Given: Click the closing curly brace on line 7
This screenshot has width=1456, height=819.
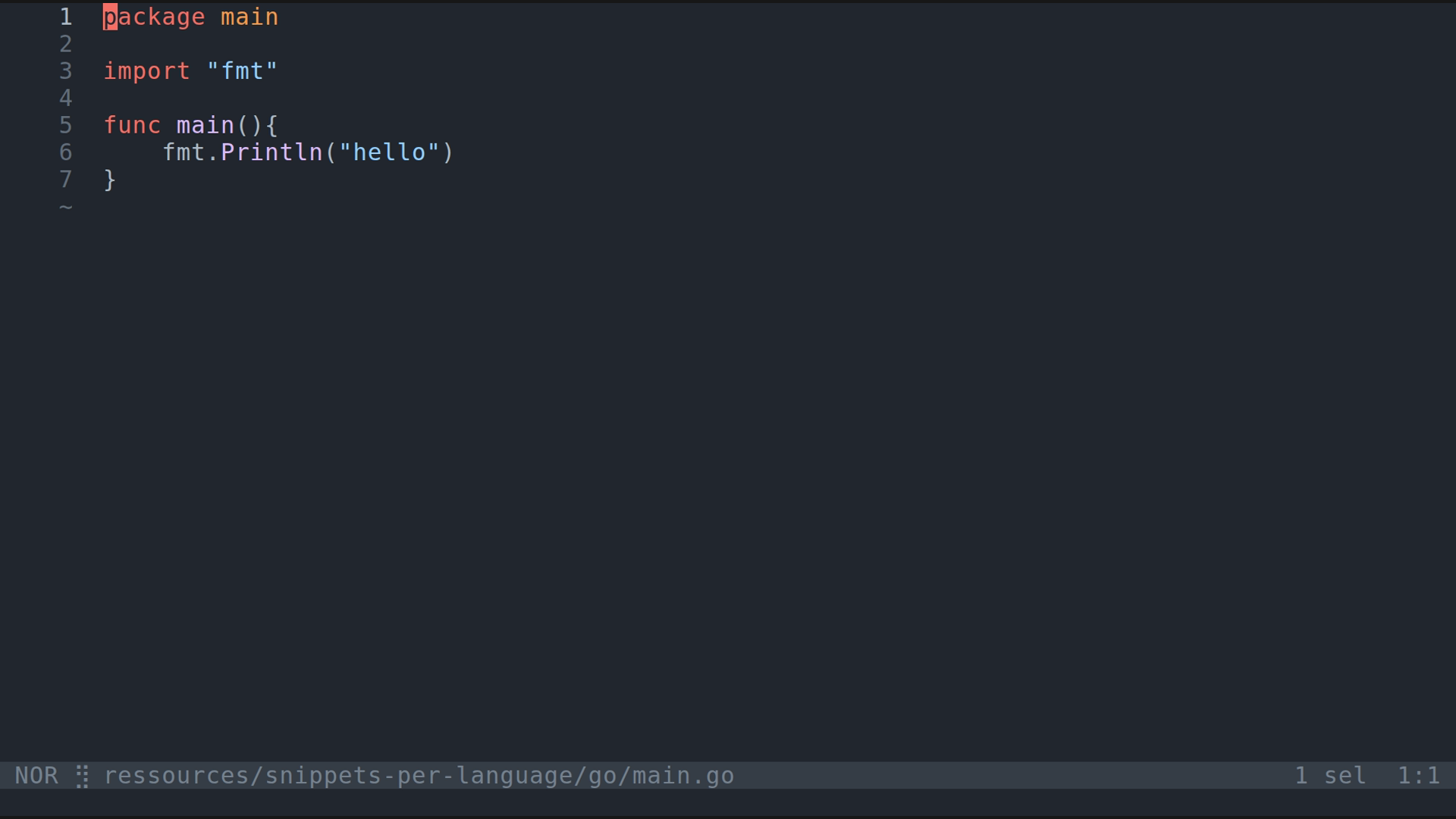Looking at the screenshot, I should coord(110,180).
